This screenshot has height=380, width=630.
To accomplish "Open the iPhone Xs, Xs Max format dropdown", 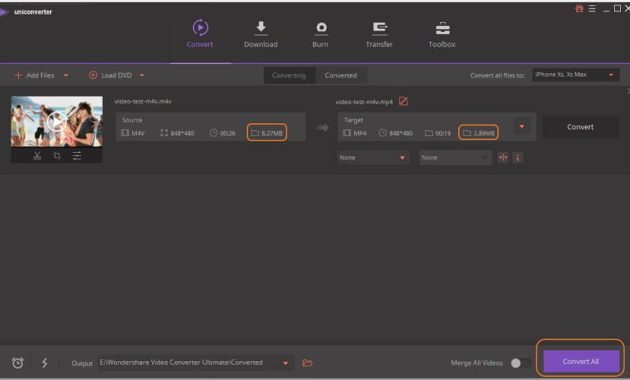I will click(576, 75).
